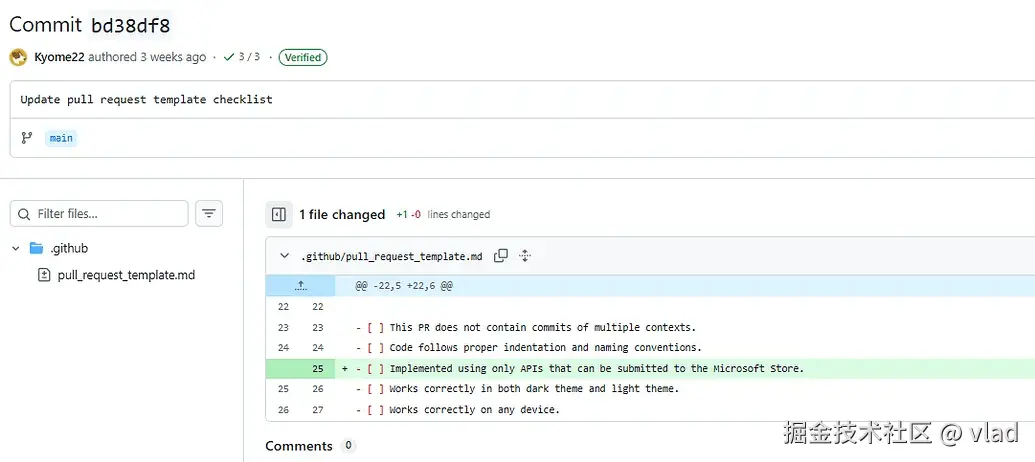Click the modified file icon beside pull_request_template.md
1035x462 pixels.
44,275
